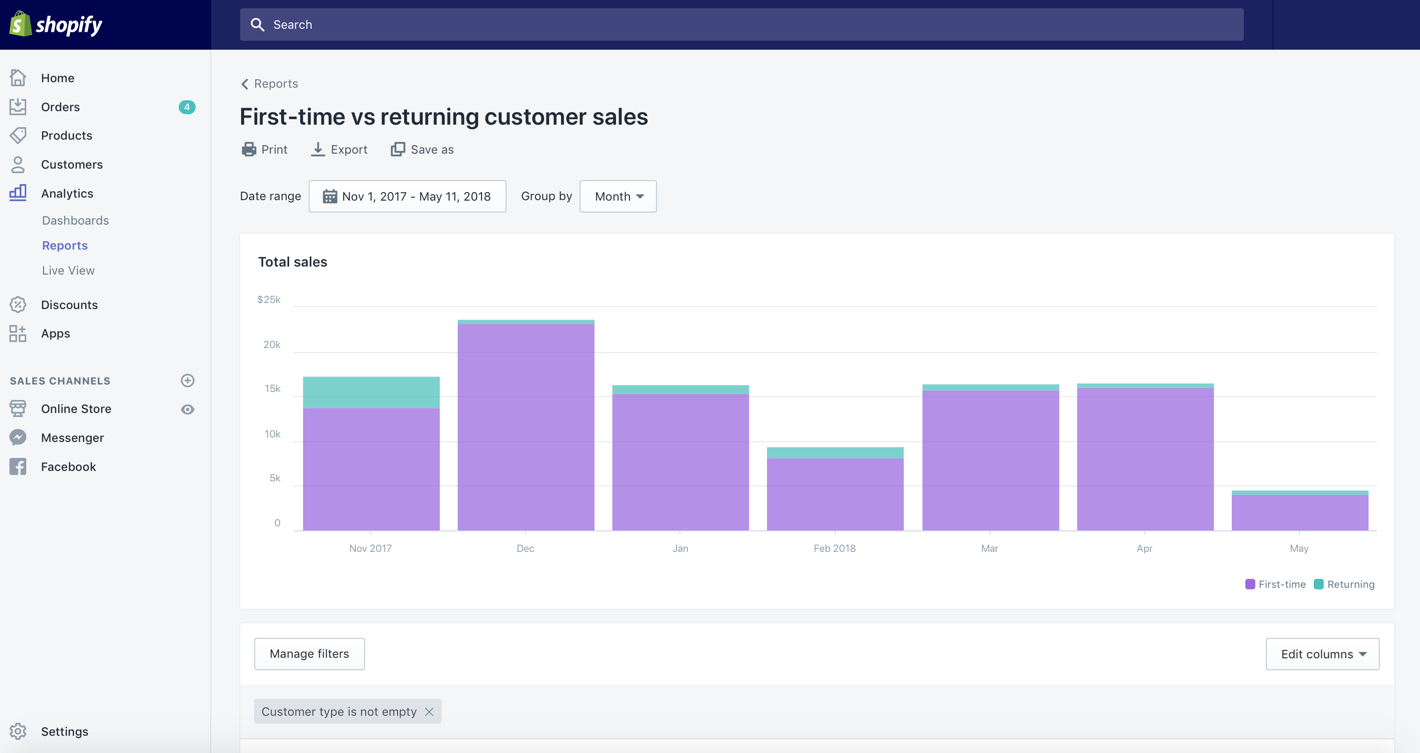Click the Apps grid icon
Viewport: 1420px width, 753px height.
click(x=18, y=333)
